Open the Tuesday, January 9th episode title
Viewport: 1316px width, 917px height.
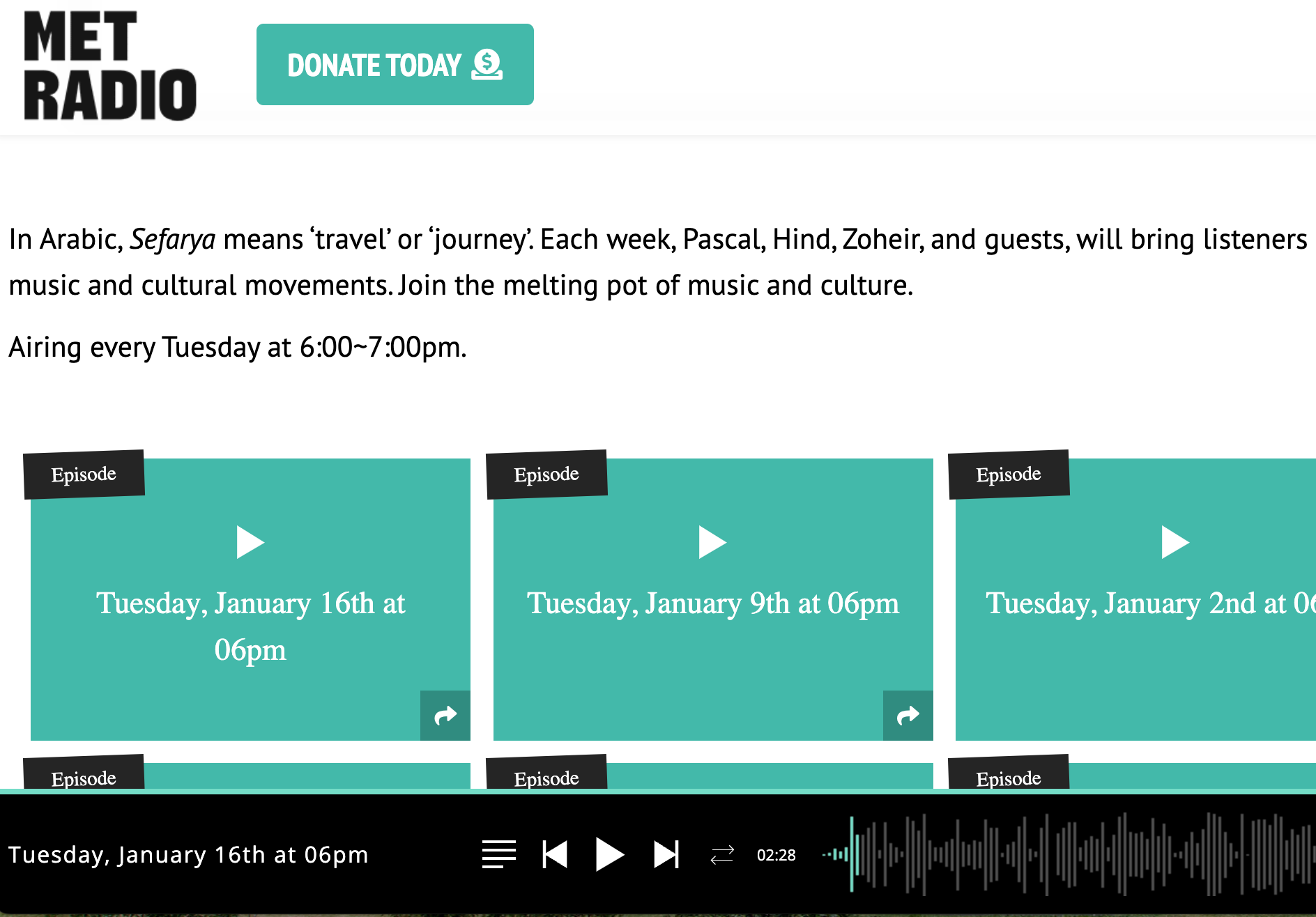coord(712,603)
